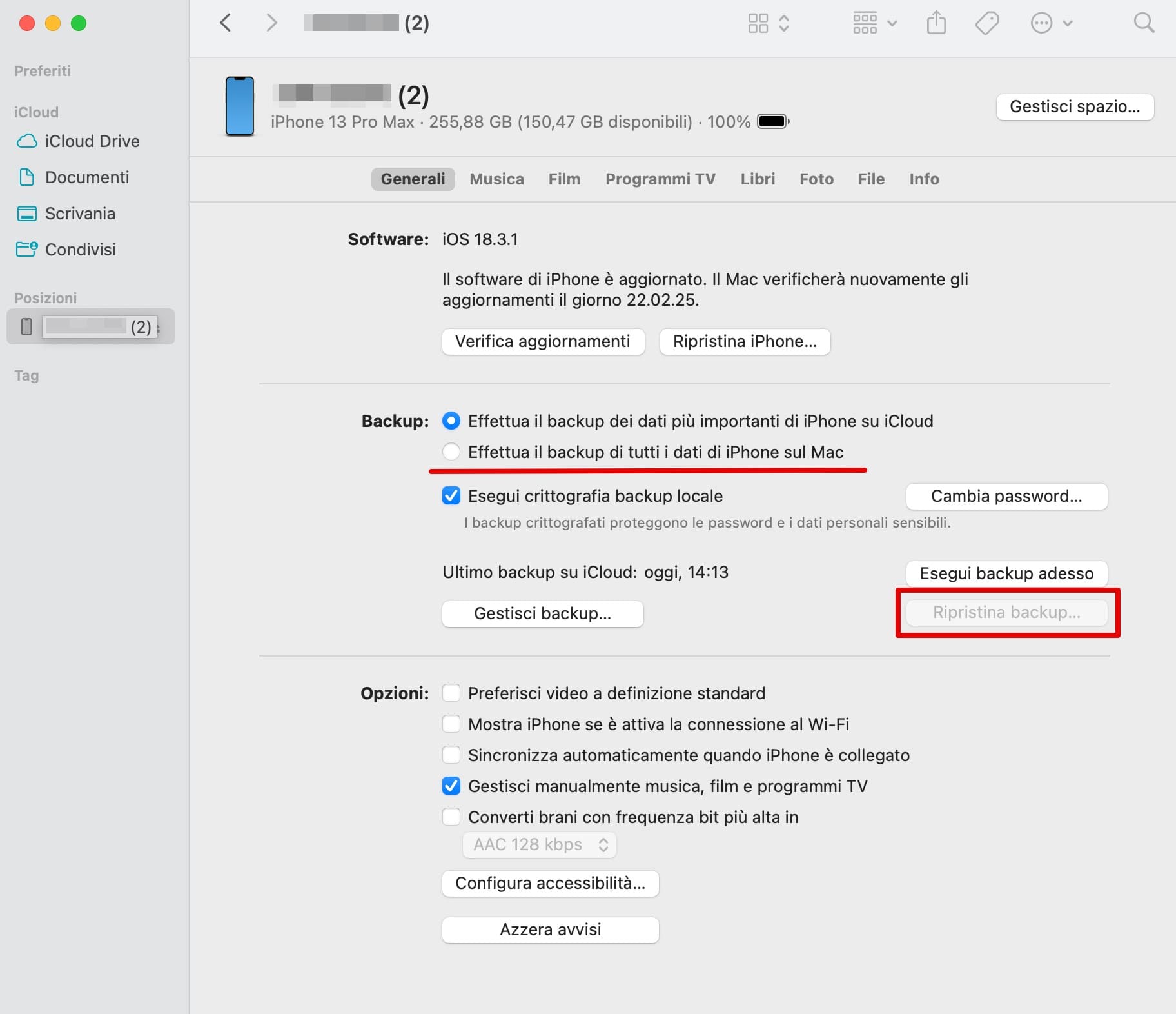This screenshot has width=1176, height=1014.
Task: Switch to the Info tab
Action: tap(924, 179)
